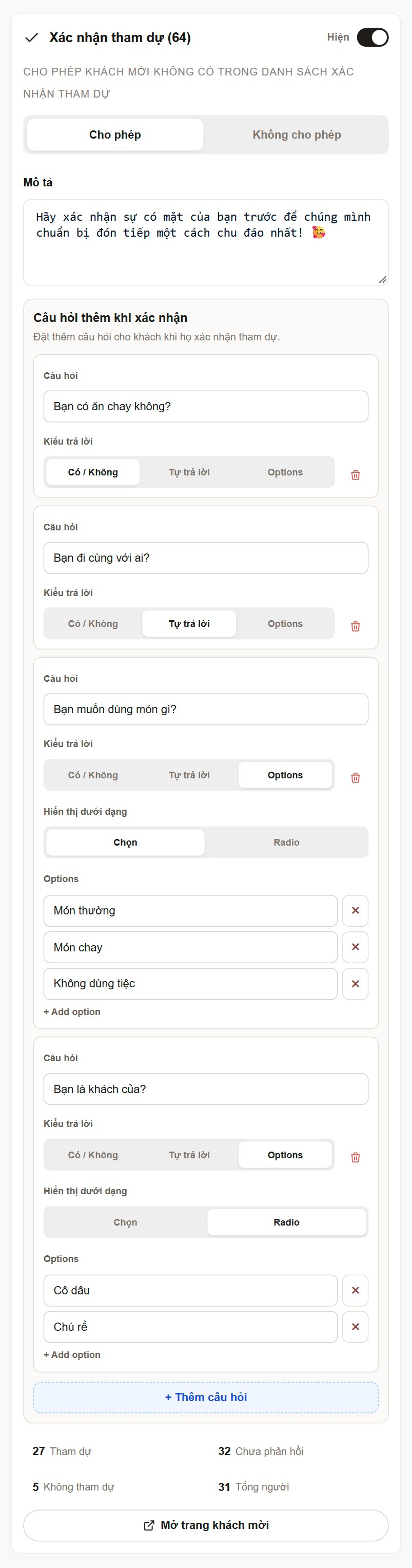Click the '32 Chưa phản hồi' count
The width and height of the screenshot is (412, 1568).
261,1451
